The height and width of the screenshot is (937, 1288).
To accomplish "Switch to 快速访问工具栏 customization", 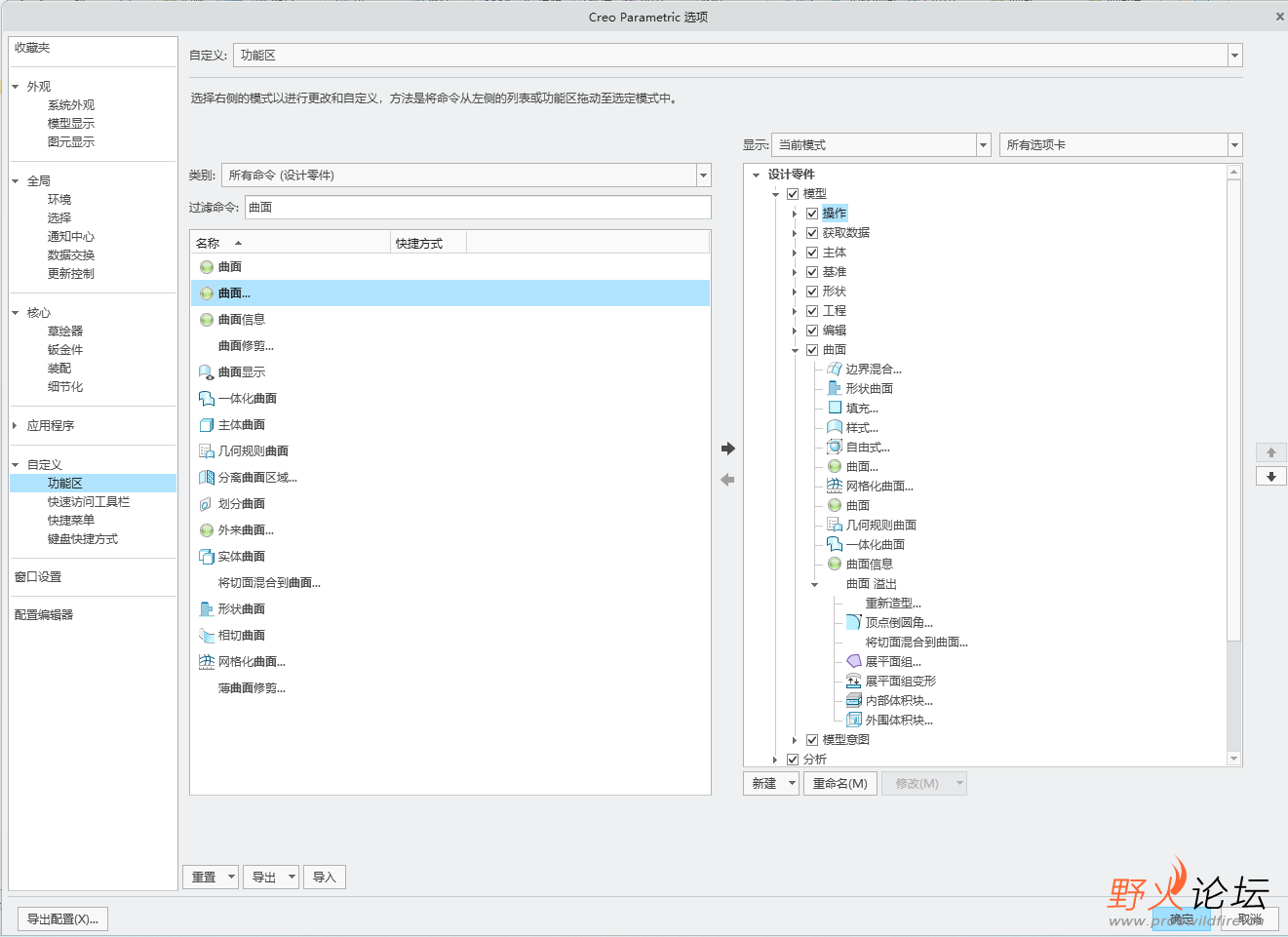I will pos(89,502).
